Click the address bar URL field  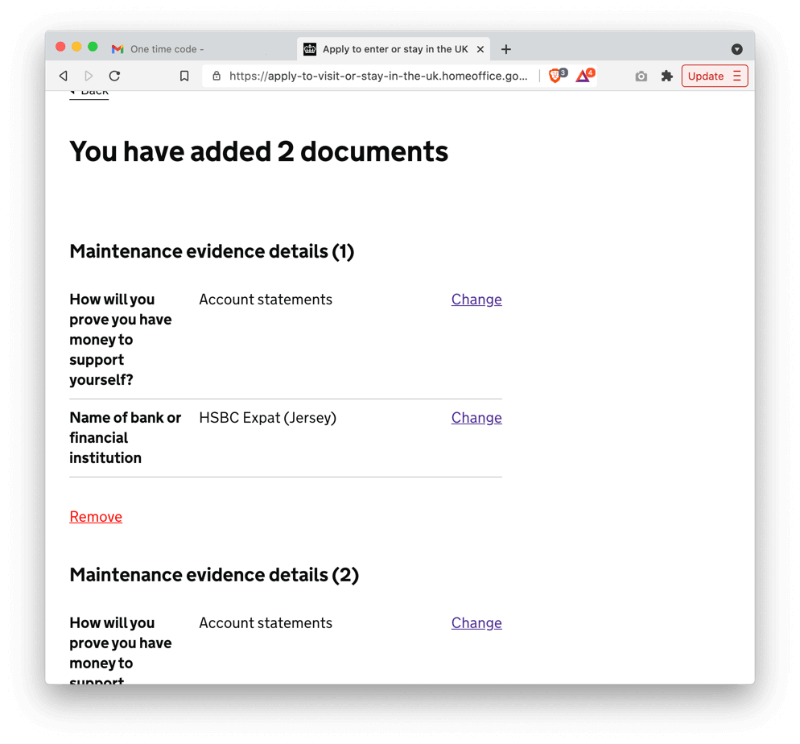point(378,76)
